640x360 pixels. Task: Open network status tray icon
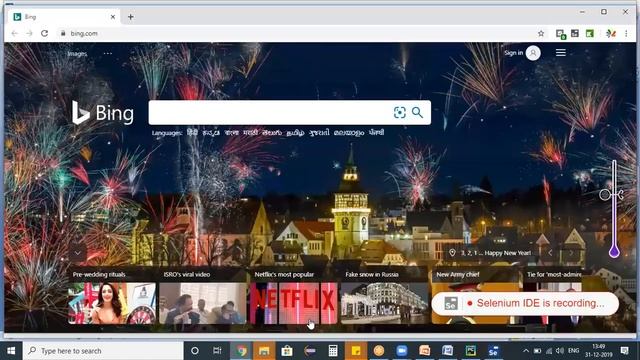click(x=549, y=351)
